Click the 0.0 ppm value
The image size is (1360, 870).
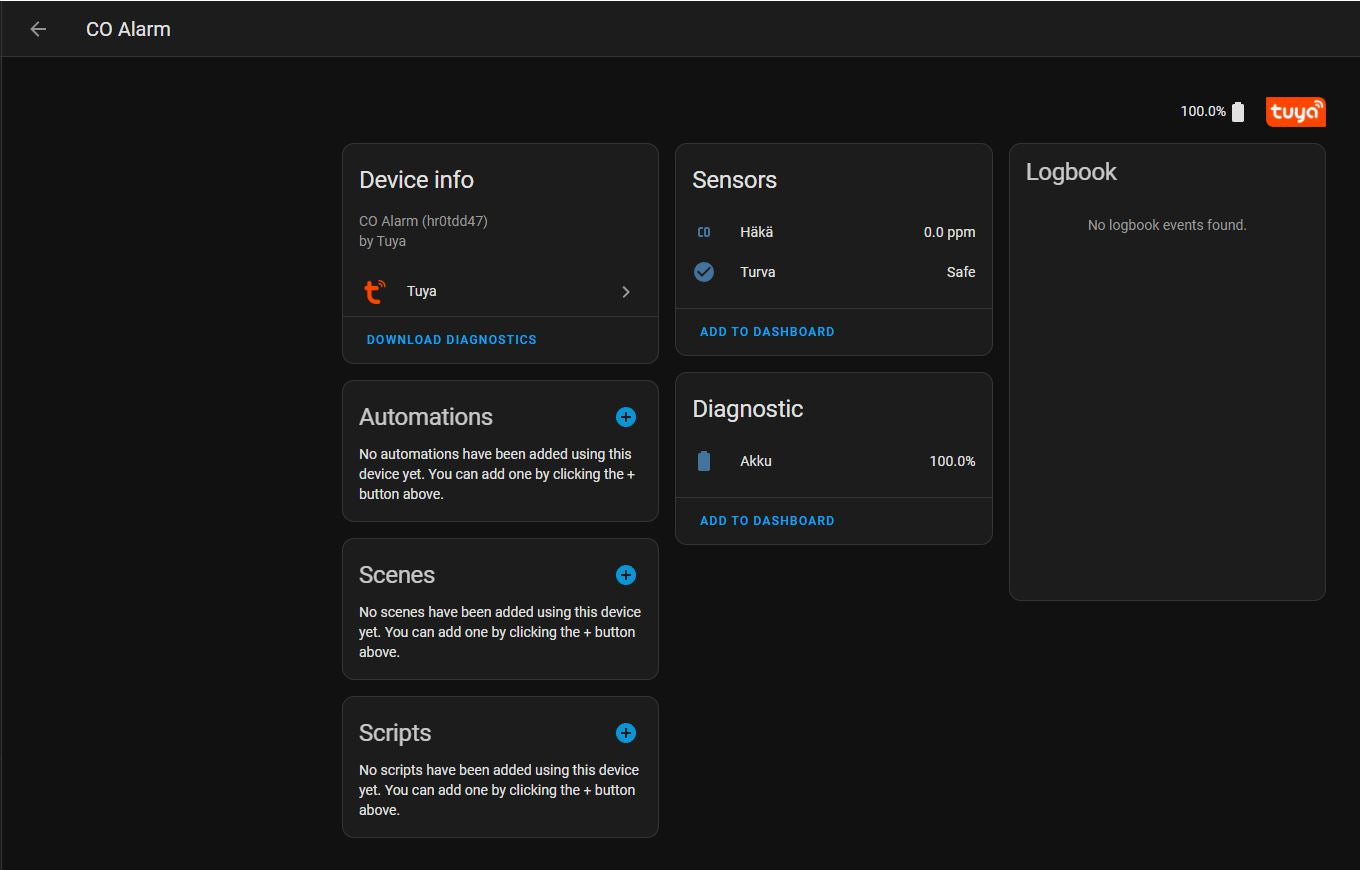pos(949,232)
